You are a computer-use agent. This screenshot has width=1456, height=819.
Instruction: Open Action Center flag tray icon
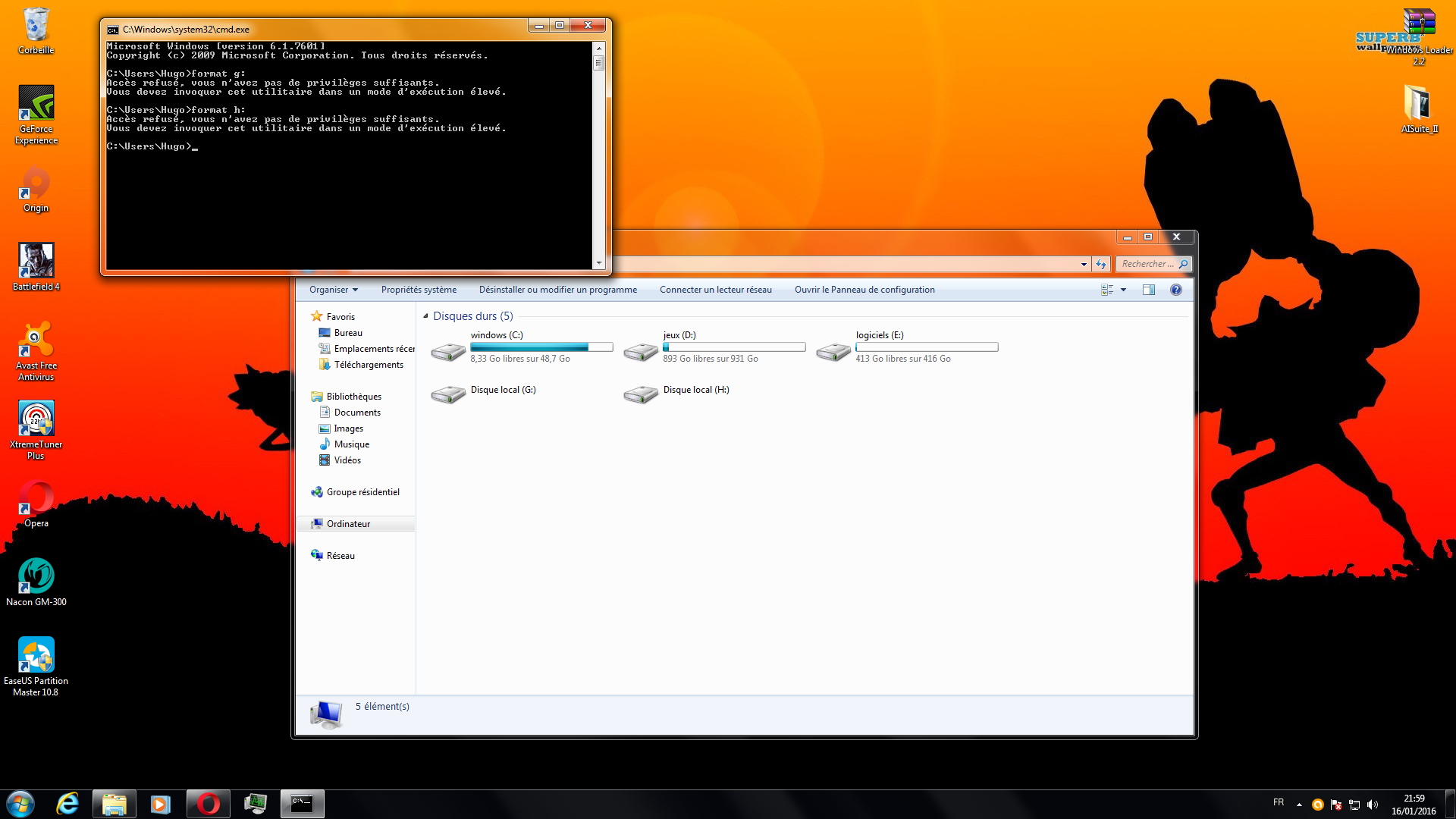click(x=1336, y=805)
